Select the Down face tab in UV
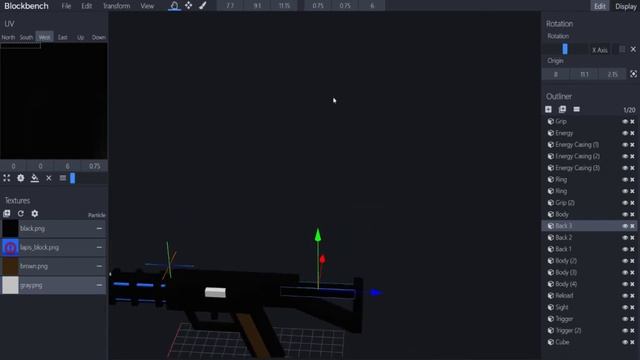The image size is (640, 360). [x=98, y=37]
